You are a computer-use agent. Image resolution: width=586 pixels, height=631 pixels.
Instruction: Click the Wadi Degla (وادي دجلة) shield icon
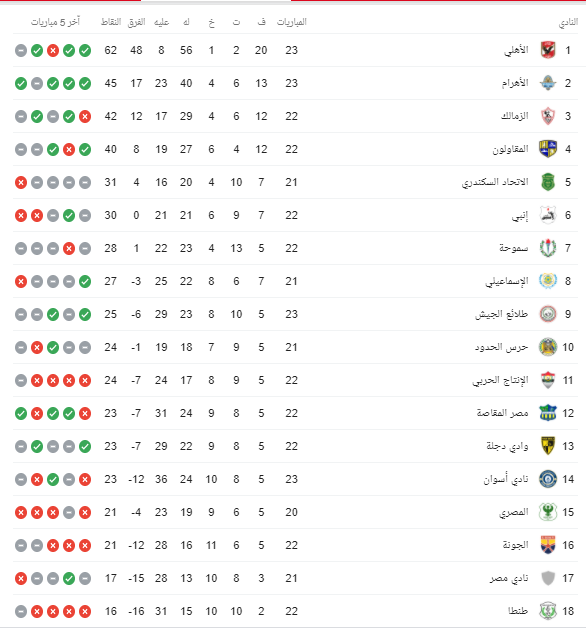pos(548,446)
